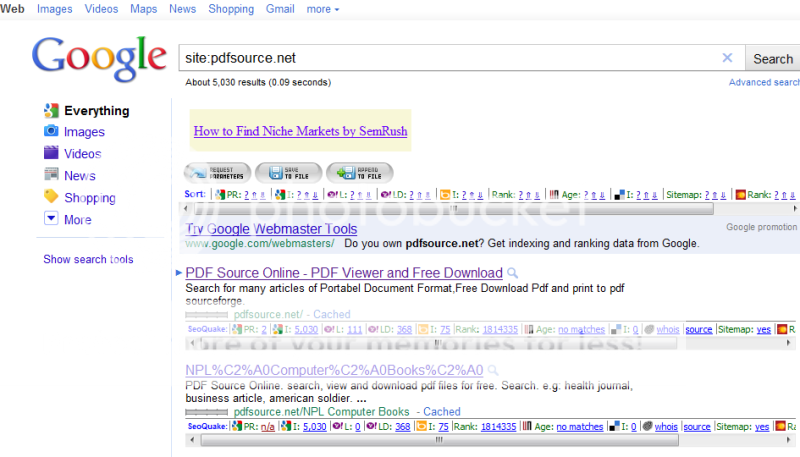
Task: Sort ascending by Google PR in Sort bar
Action: pyautogui.click(x=254, y=195)
